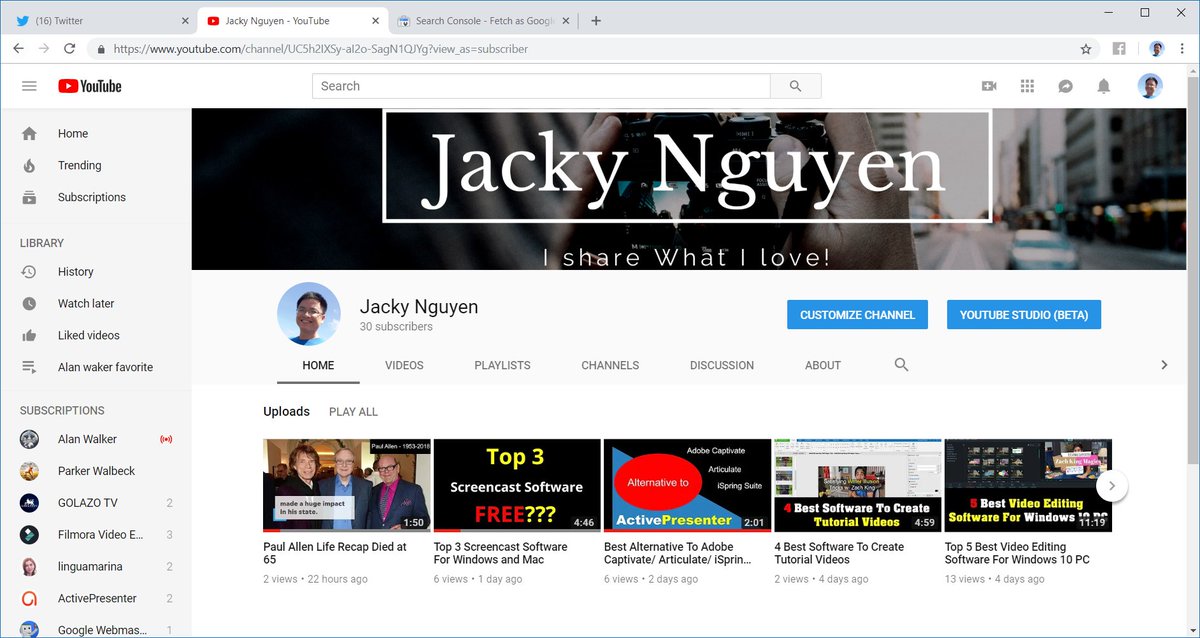The image size is (1200, 638).
Task: Search within channel magnifier icon
Action: point(901,365)
